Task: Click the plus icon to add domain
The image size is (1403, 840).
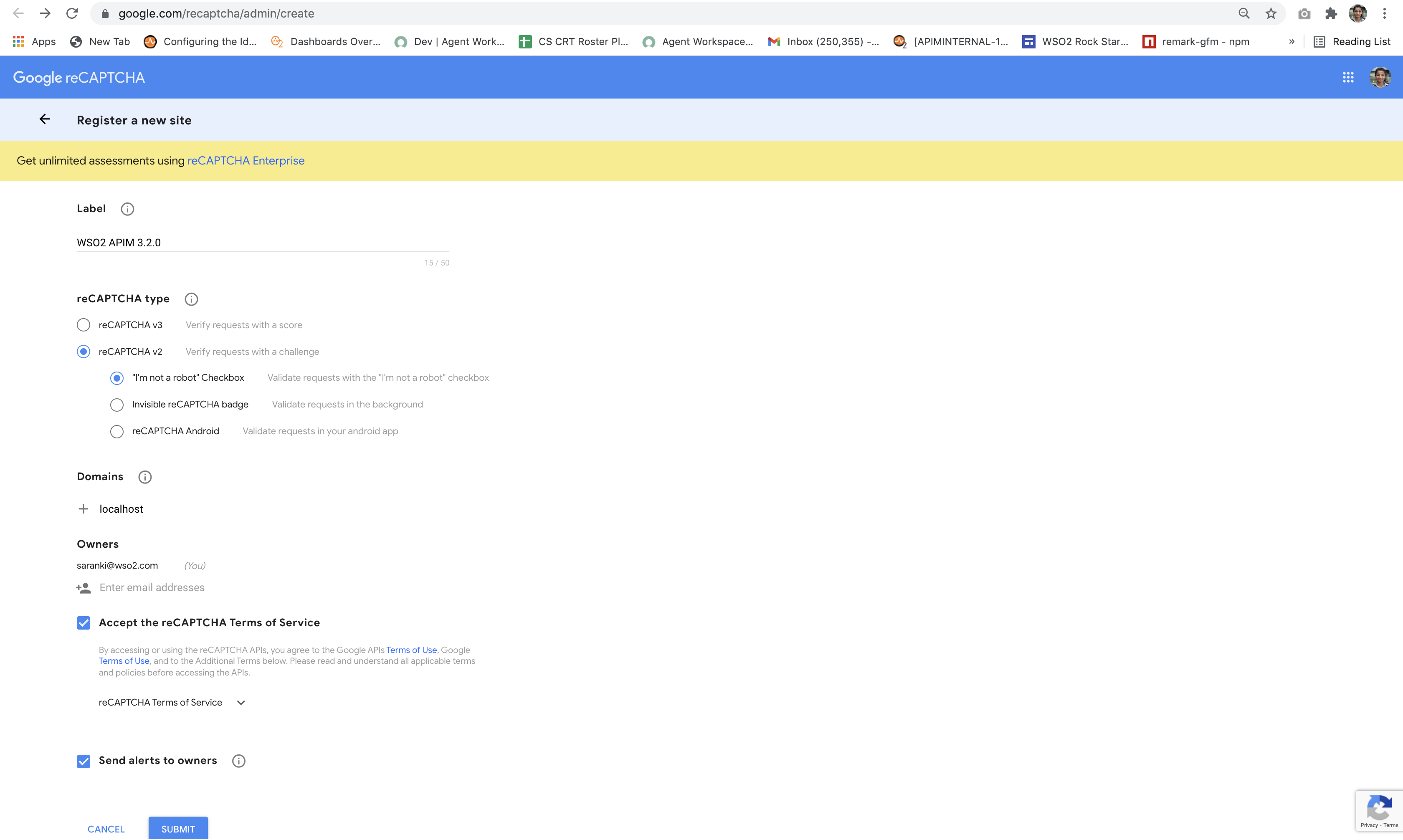Action: tap(83, 509)
